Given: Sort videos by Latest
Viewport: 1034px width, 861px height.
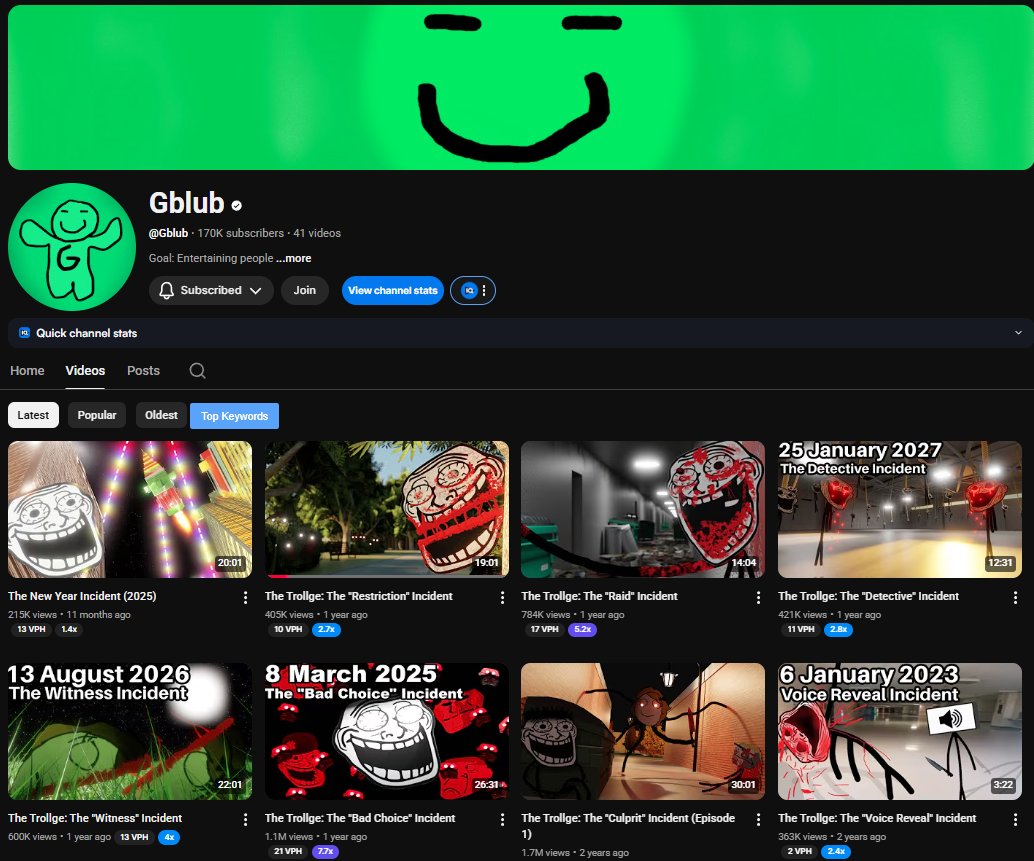Looking at the screenshot, I should 33,415.
